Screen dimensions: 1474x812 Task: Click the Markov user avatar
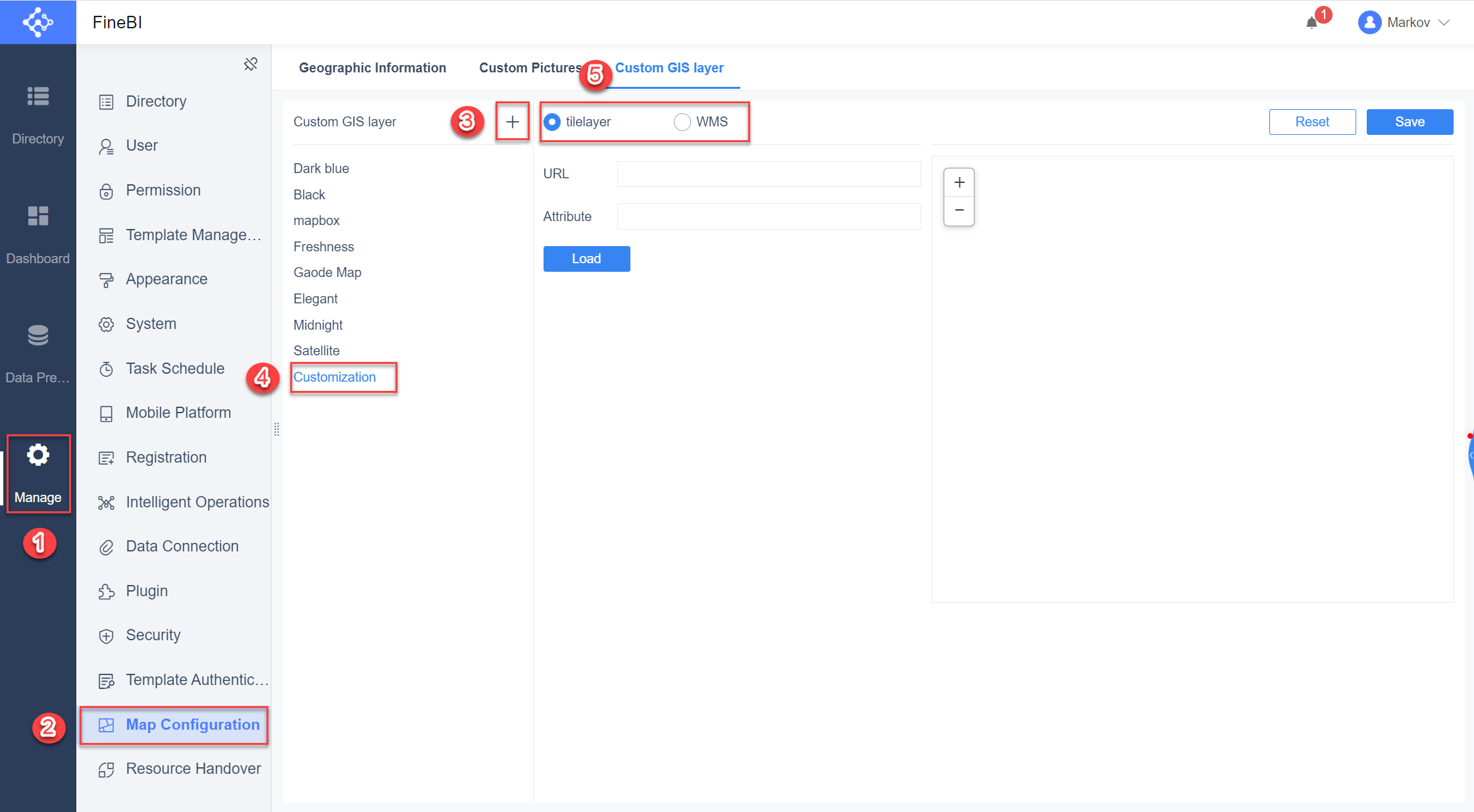pyautogui.click(x=1369, y=22)
